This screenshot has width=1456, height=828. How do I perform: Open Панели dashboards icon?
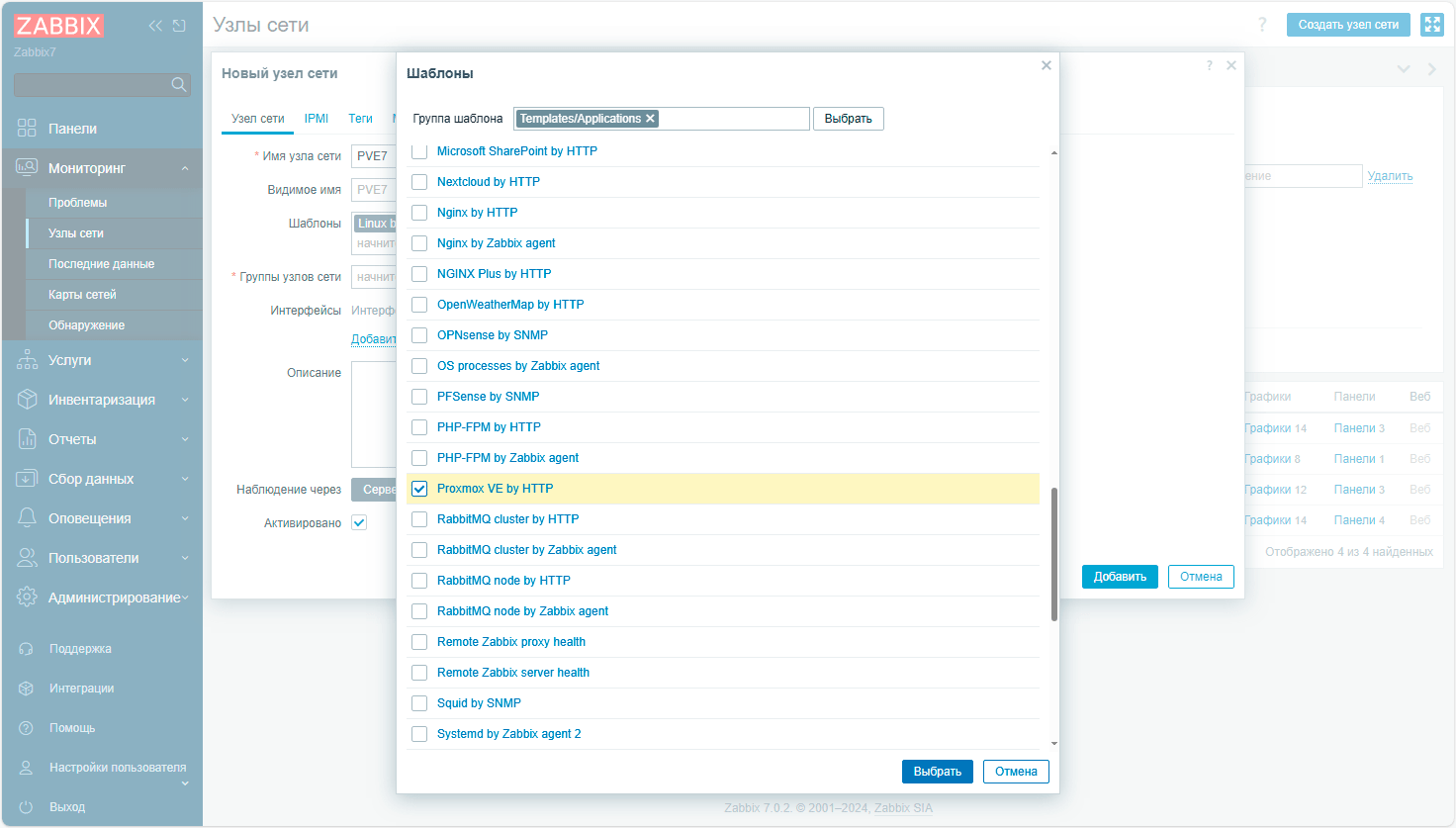(27, 129)
